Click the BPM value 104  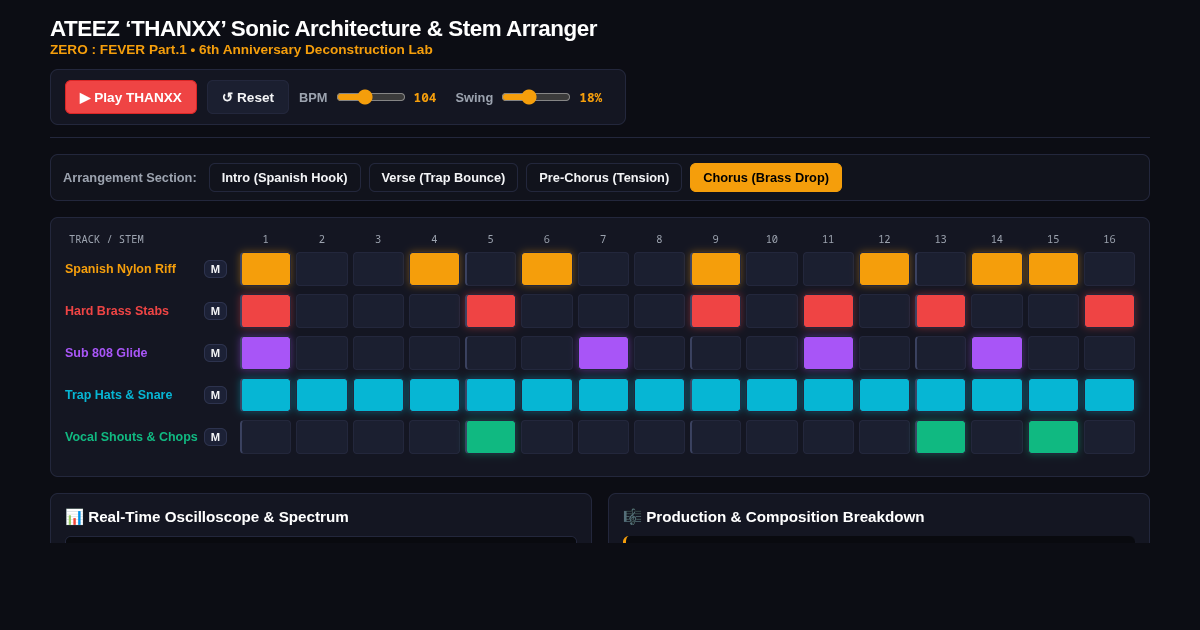425,98
